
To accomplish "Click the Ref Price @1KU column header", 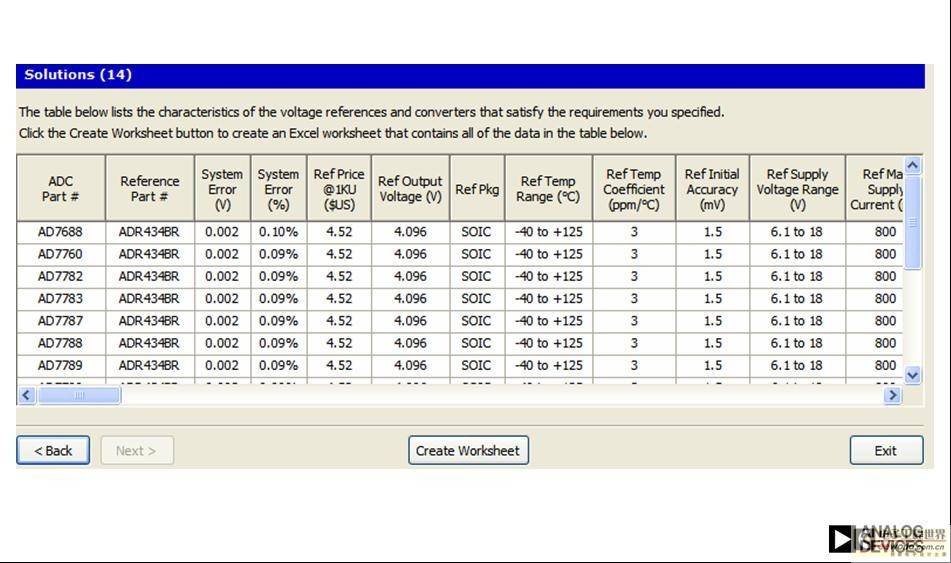I will point(339,188).
